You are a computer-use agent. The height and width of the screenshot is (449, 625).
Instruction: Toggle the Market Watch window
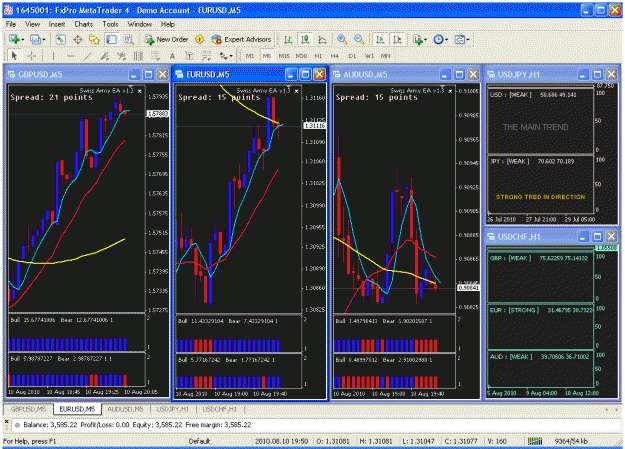tap(60, 39)
